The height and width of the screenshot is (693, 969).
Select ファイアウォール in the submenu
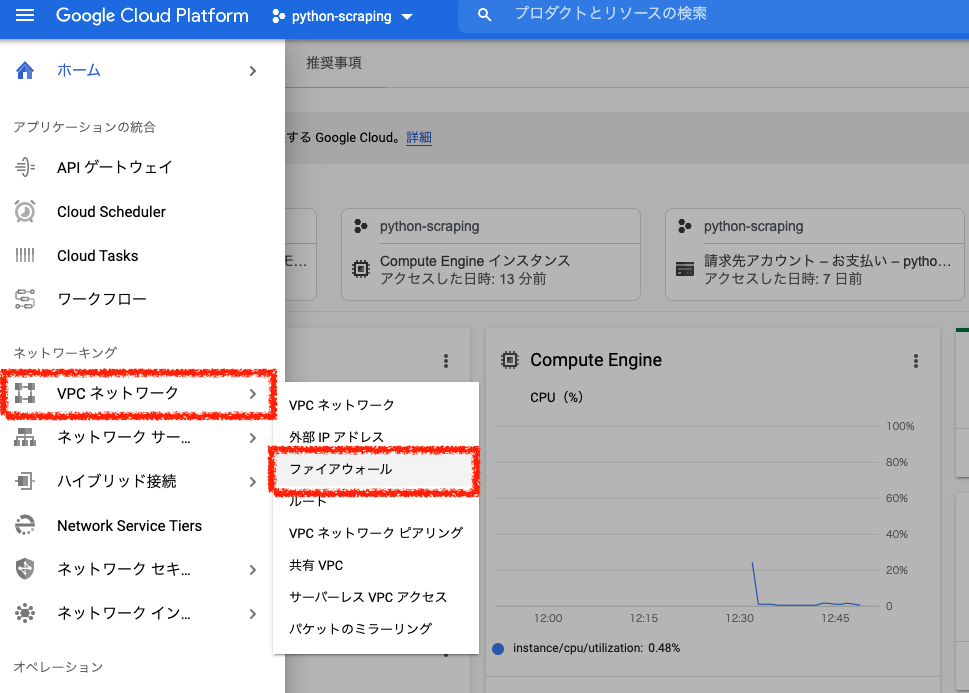[x=376, y=469]
